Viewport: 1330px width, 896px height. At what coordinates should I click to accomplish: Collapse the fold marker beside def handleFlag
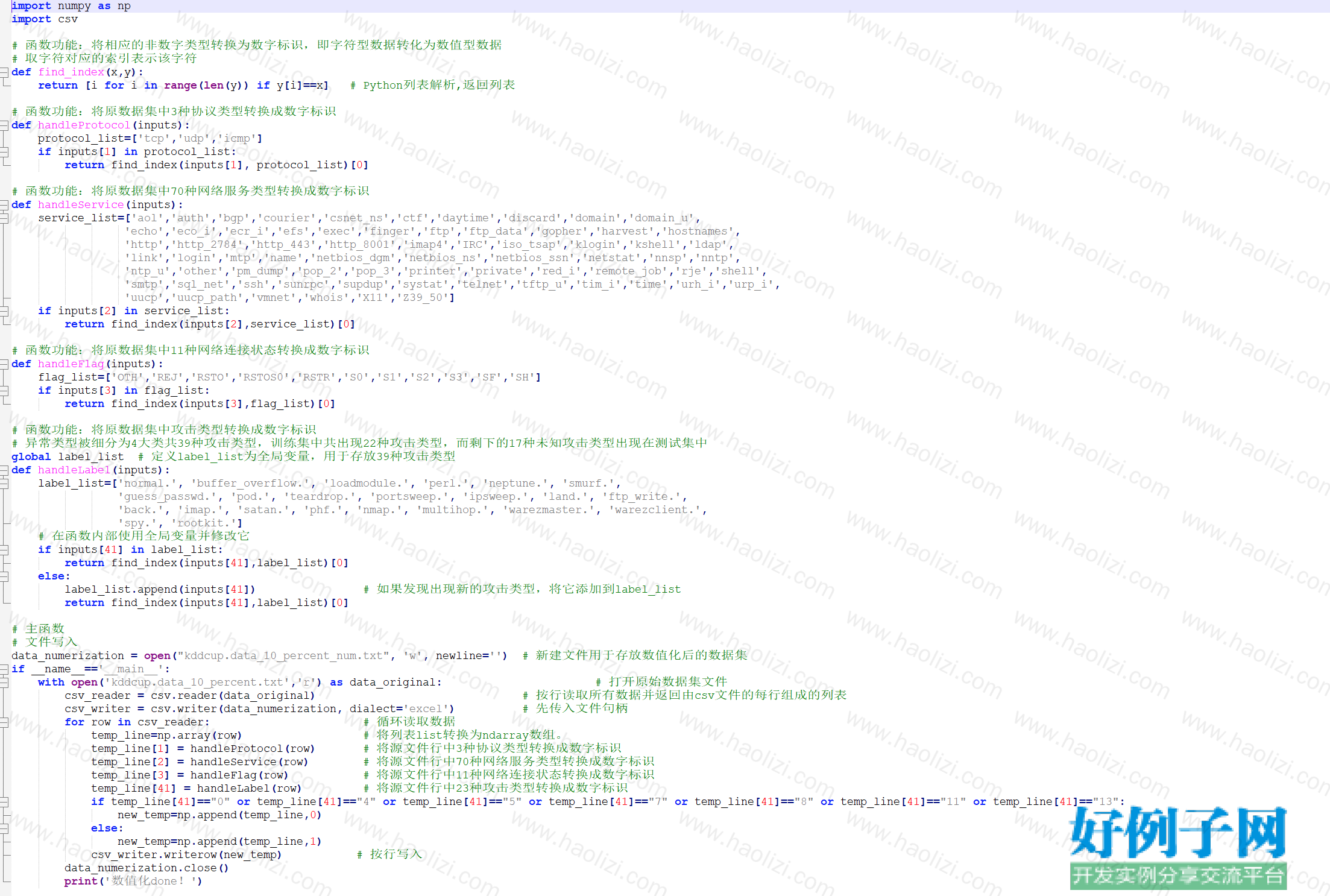(x=4, y=364)
